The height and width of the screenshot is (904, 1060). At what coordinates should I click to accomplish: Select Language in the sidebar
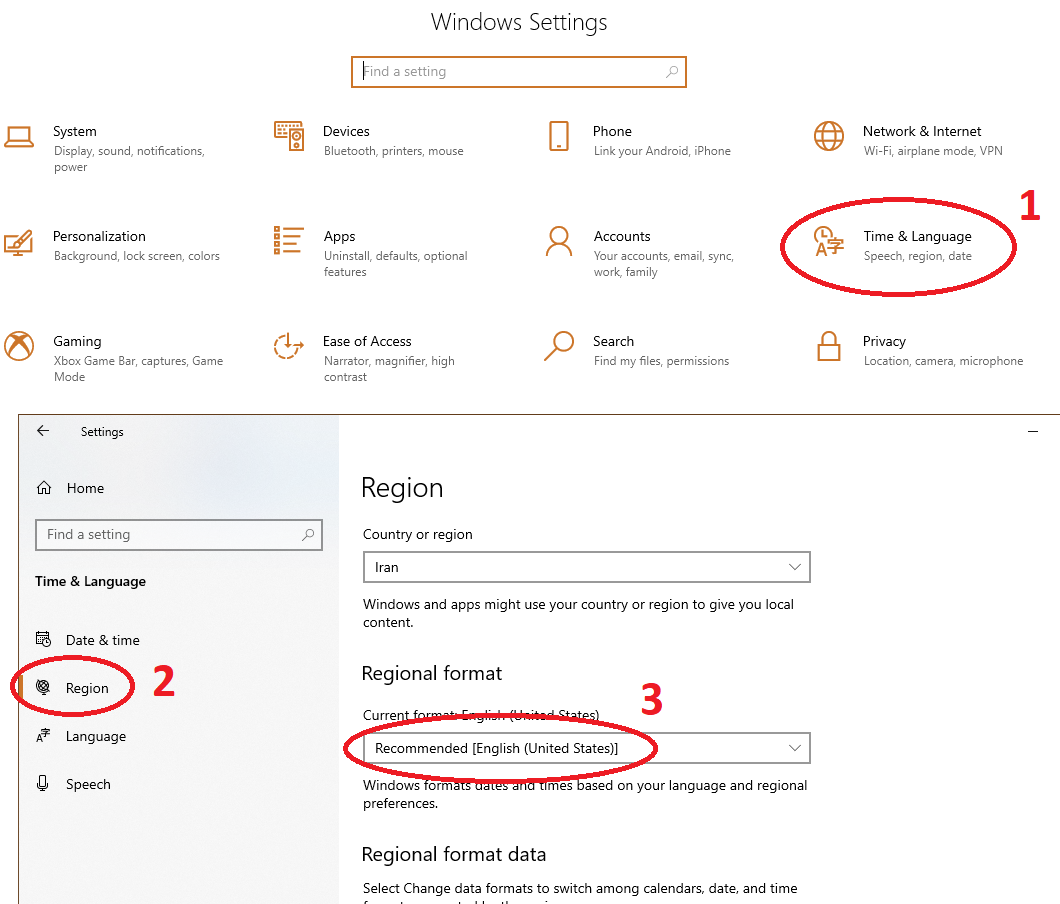pos(96,736)
